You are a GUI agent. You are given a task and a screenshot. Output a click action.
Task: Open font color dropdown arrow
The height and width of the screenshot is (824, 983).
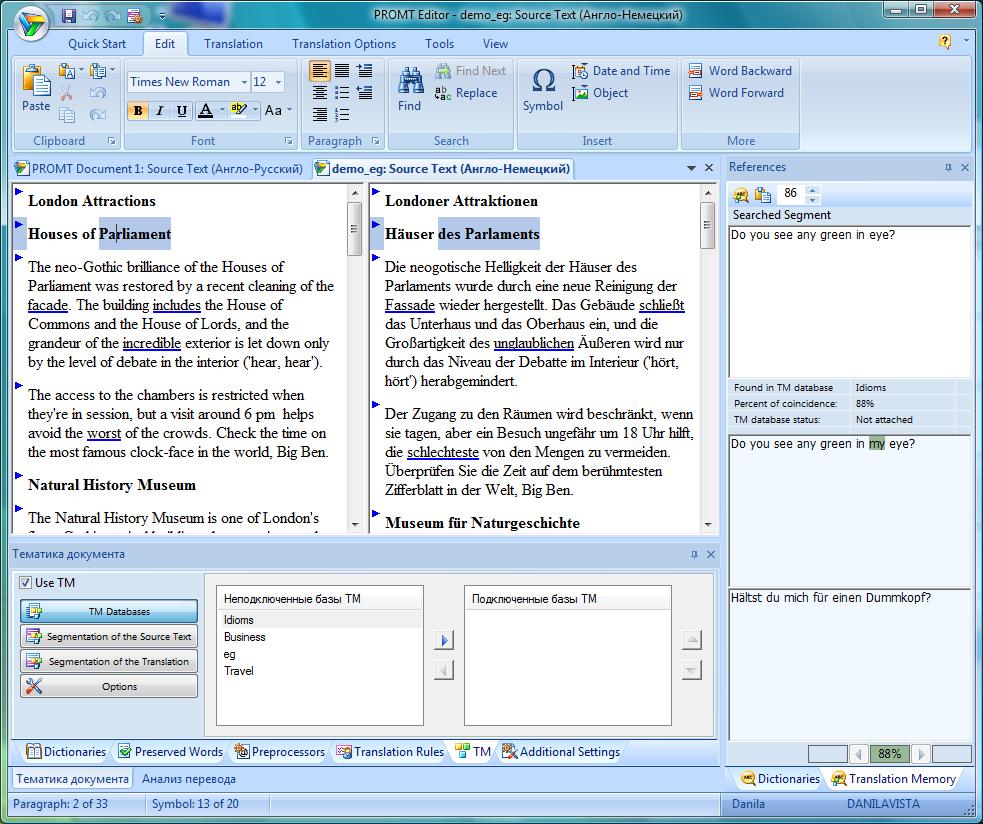pos(222,110)
